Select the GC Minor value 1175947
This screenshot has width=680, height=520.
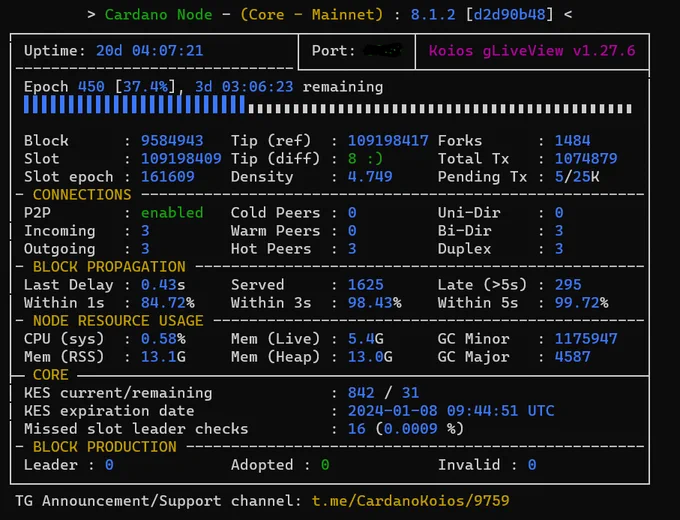(x=586, y=339)
